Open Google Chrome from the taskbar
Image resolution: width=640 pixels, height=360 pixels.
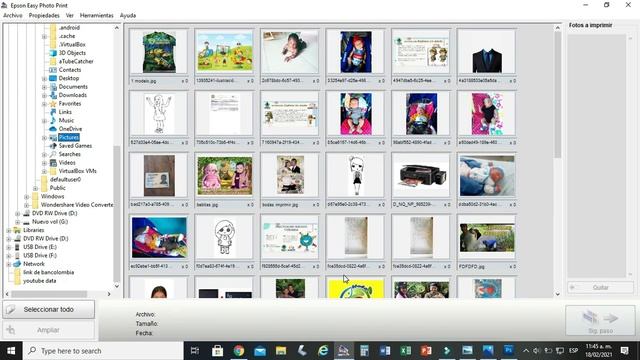point(239,351)
